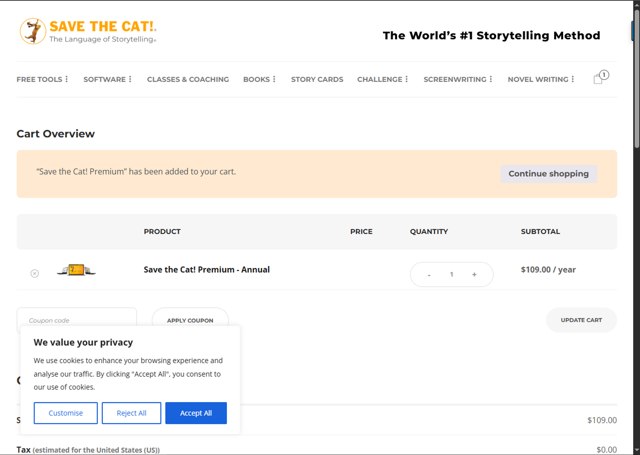This screenshot has width=640, height=455.
Task: Click the $109.00 cart totals value
Action: tap(602, 420)
